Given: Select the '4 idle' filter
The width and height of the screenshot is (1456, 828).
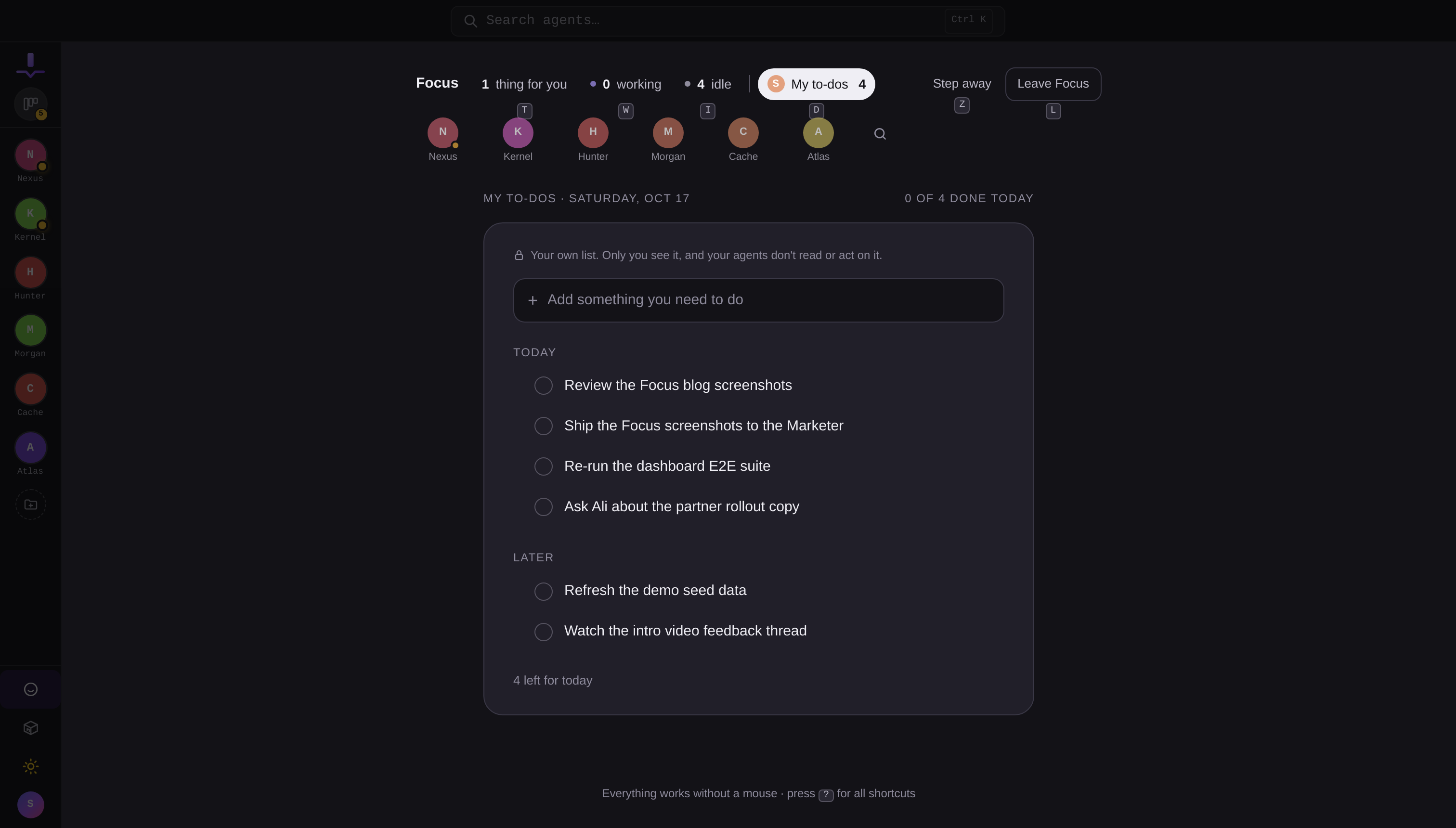Looking at the screenshot, I should (707, 84).
